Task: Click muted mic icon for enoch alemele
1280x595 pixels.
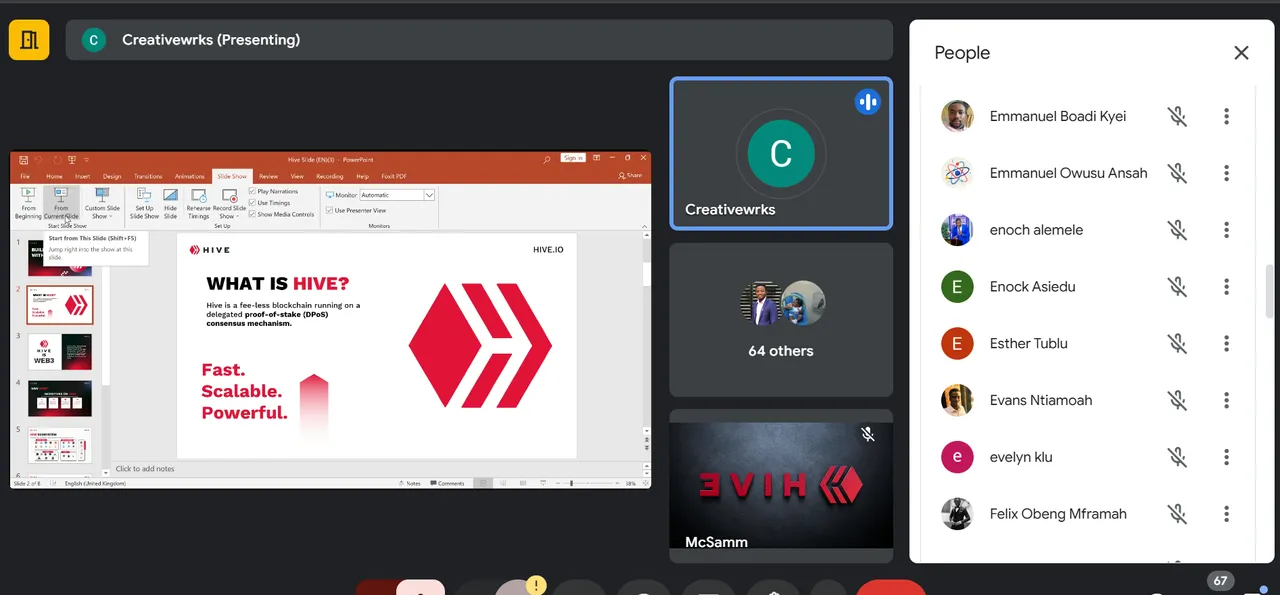Action: (x=1178, y=230)
